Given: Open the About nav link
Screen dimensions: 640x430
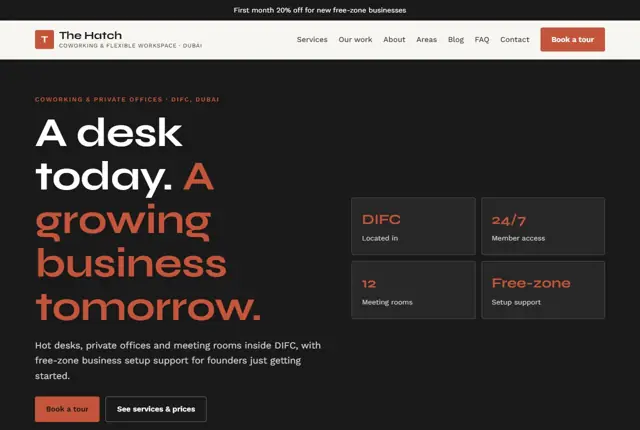Looking at the screenshot, I should coord(394,40).
